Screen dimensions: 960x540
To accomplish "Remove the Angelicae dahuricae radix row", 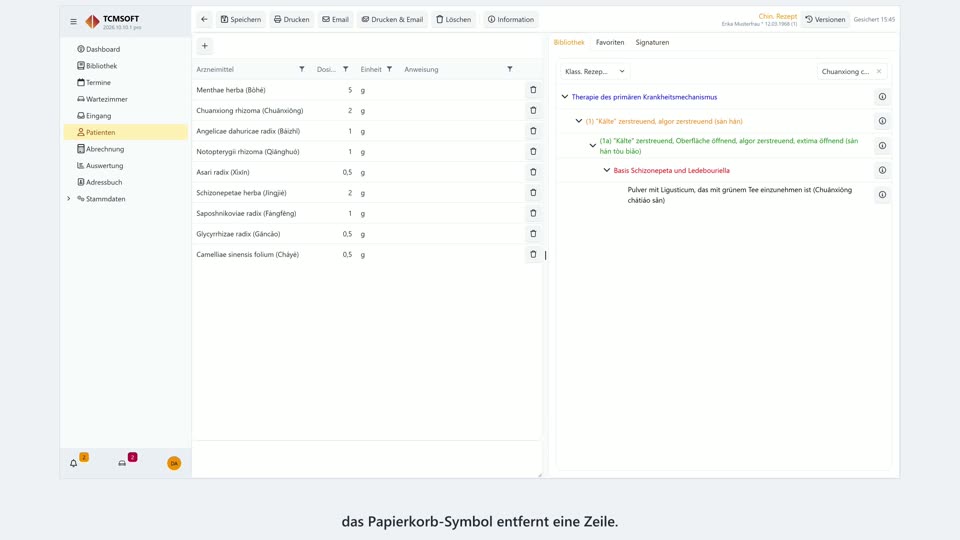I will coord(533,131).
